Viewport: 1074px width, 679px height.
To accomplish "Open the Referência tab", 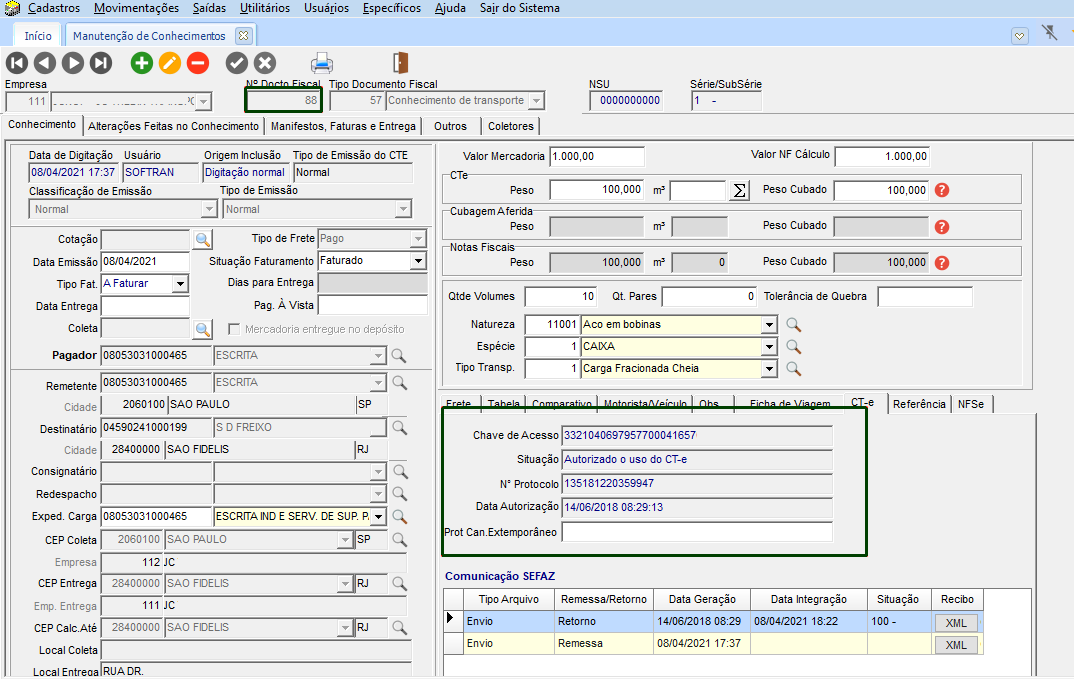I will point(918,404).
